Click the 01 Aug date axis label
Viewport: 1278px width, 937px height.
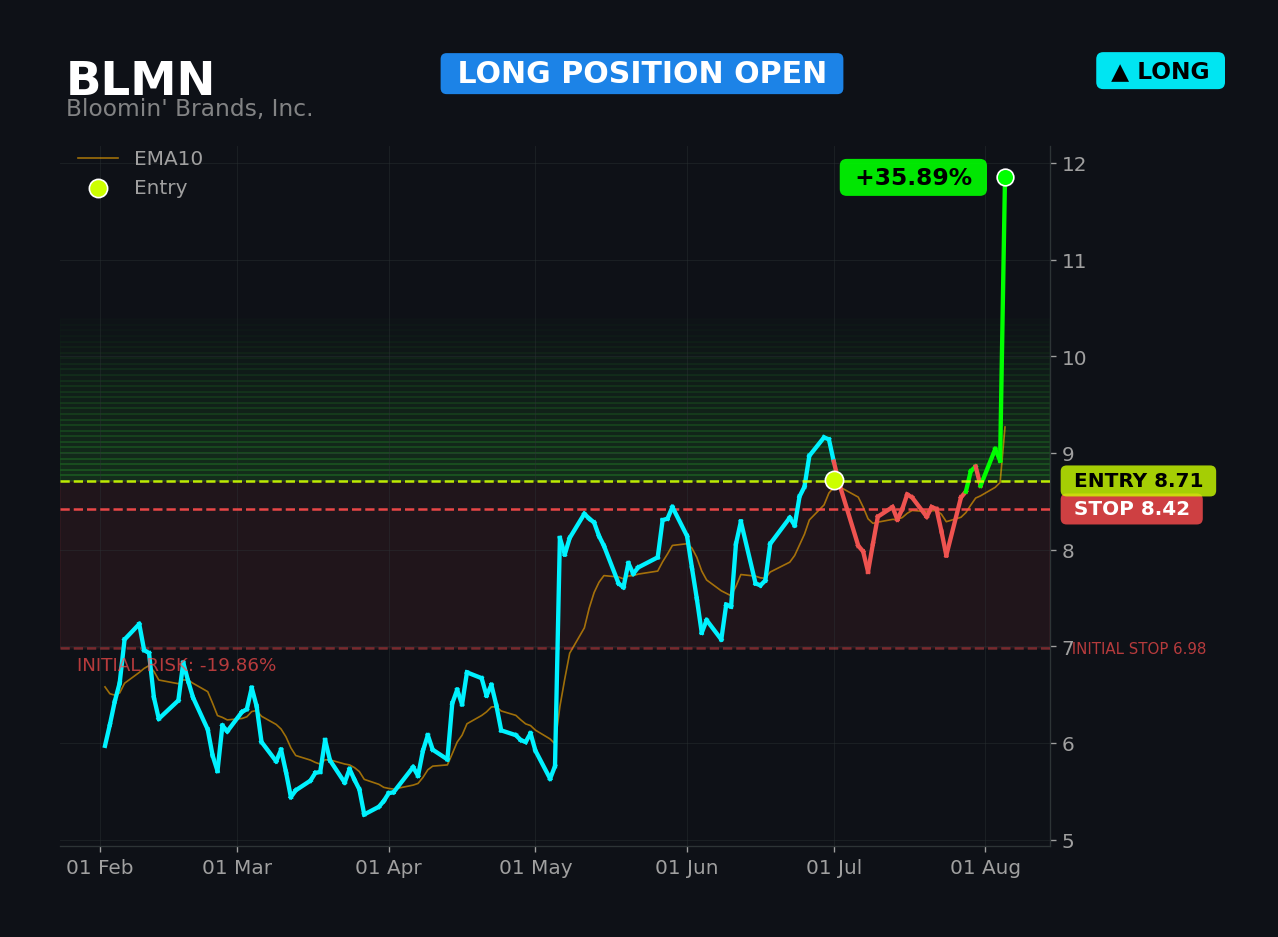coord(985,868)
